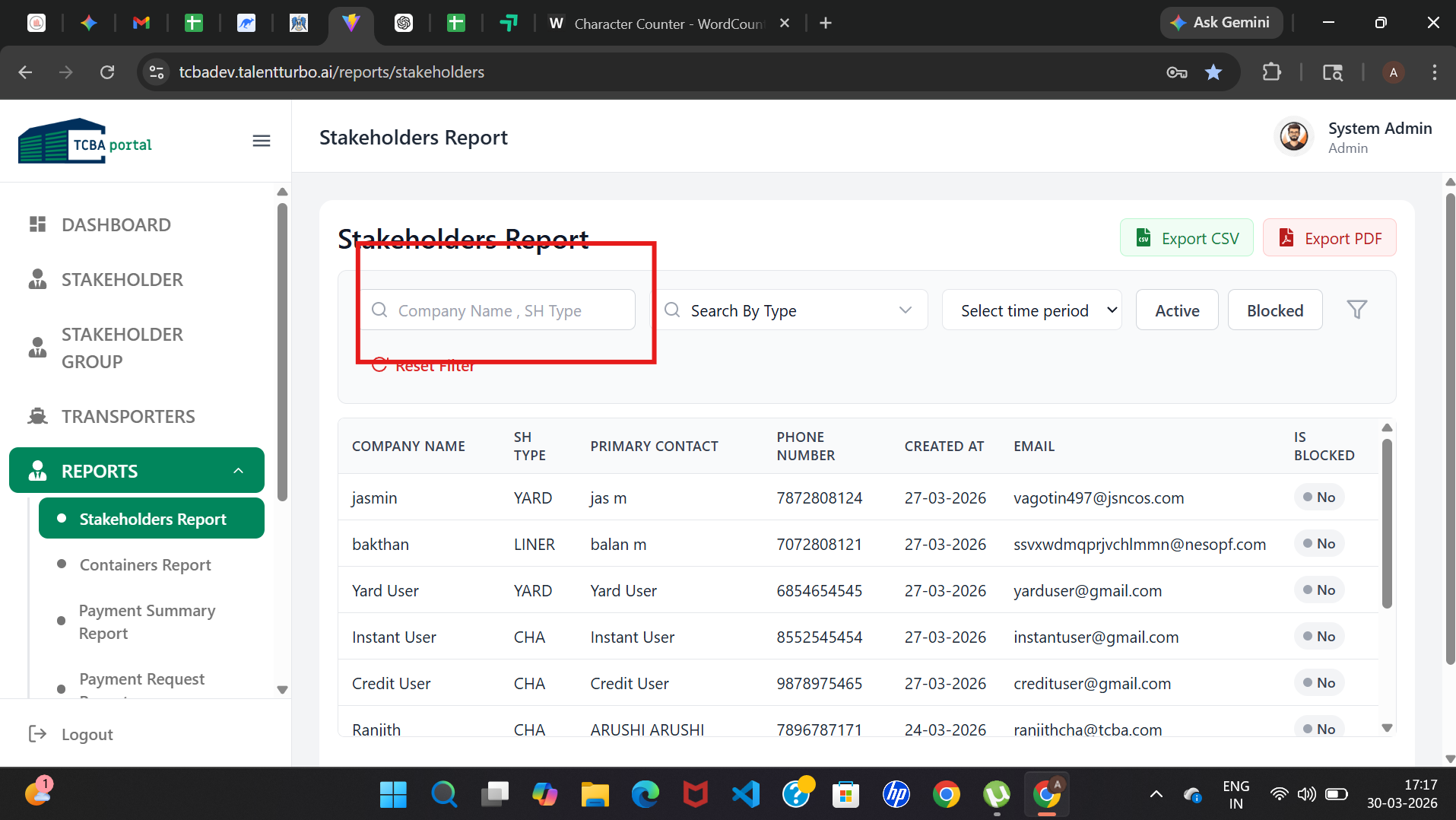Collapse the Reports menu chevron
The height and width of the screenshot is (820, 1456).
click(x=238, y=471)
